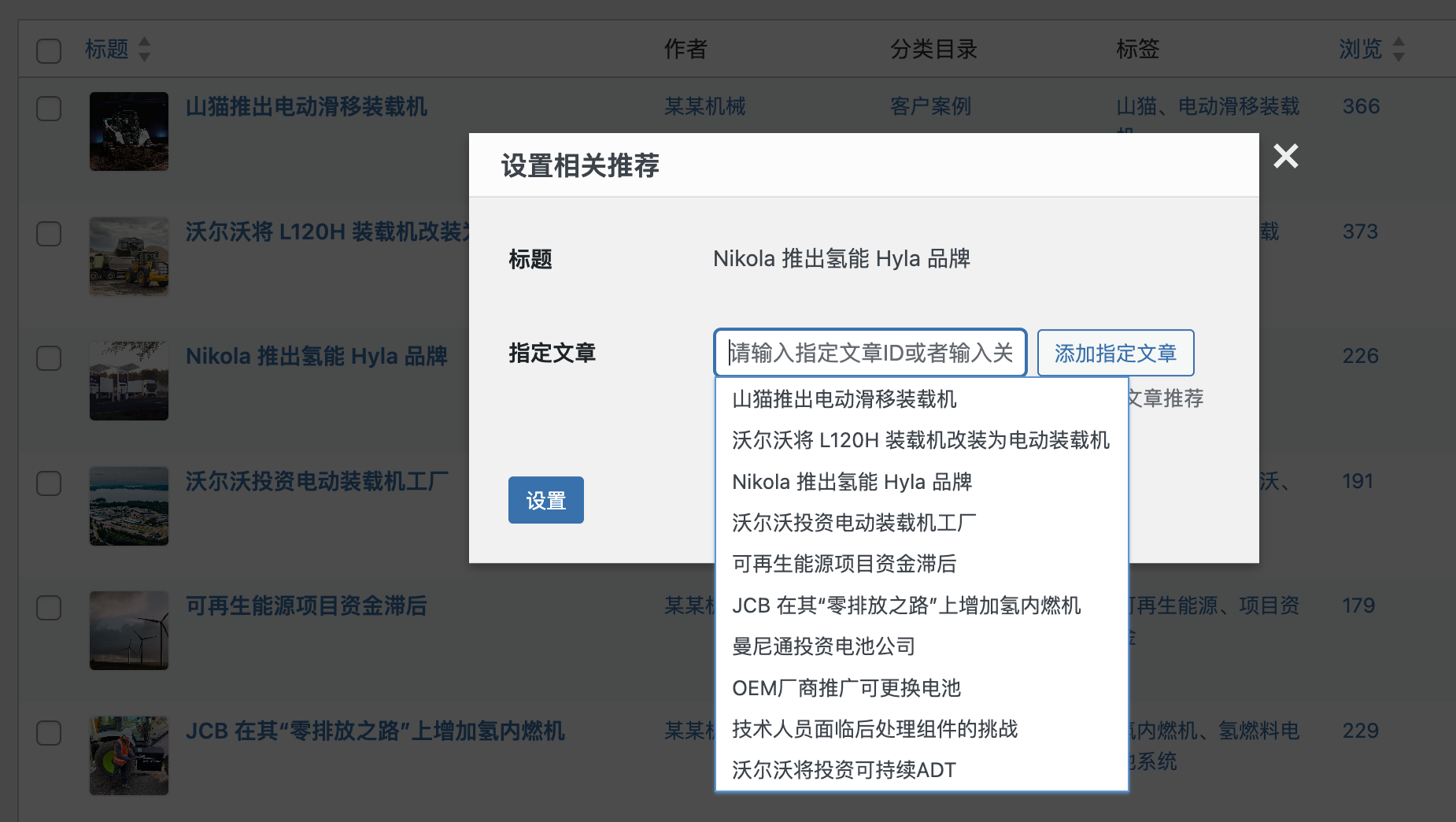Open the post JCB 在其零排放之路 link
Screen dimensions: 1456x822
(375, 731)
